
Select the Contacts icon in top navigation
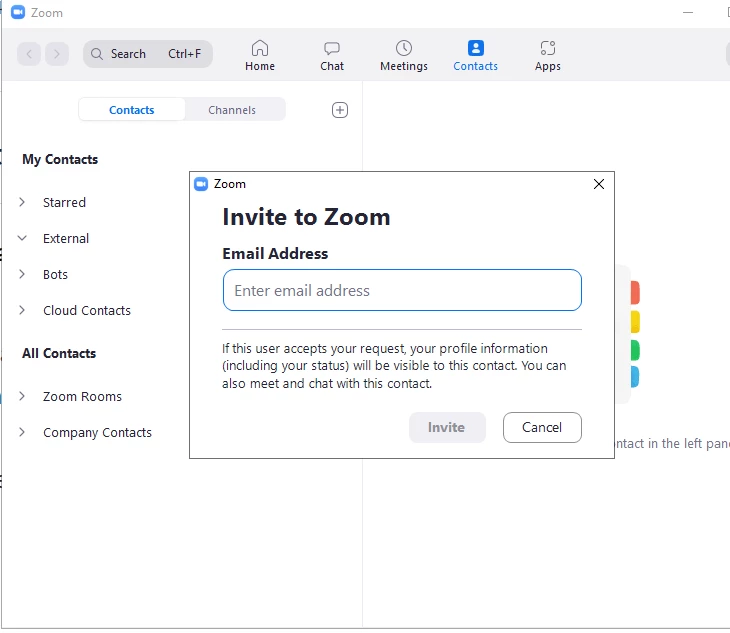(475, 48)
